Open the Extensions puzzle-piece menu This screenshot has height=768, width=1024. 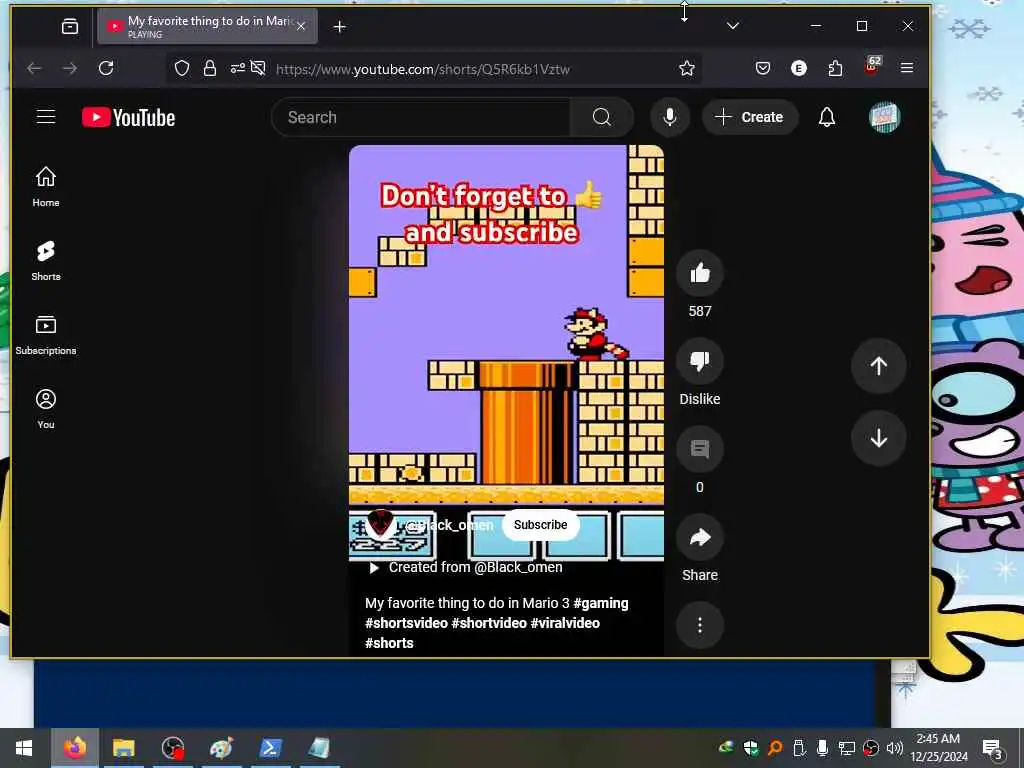coord(835,68)
